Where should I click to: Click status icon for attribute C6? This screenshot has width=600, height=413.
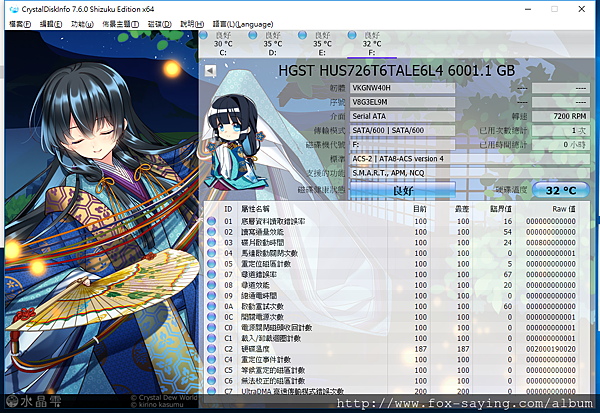[x=211, y=381]
